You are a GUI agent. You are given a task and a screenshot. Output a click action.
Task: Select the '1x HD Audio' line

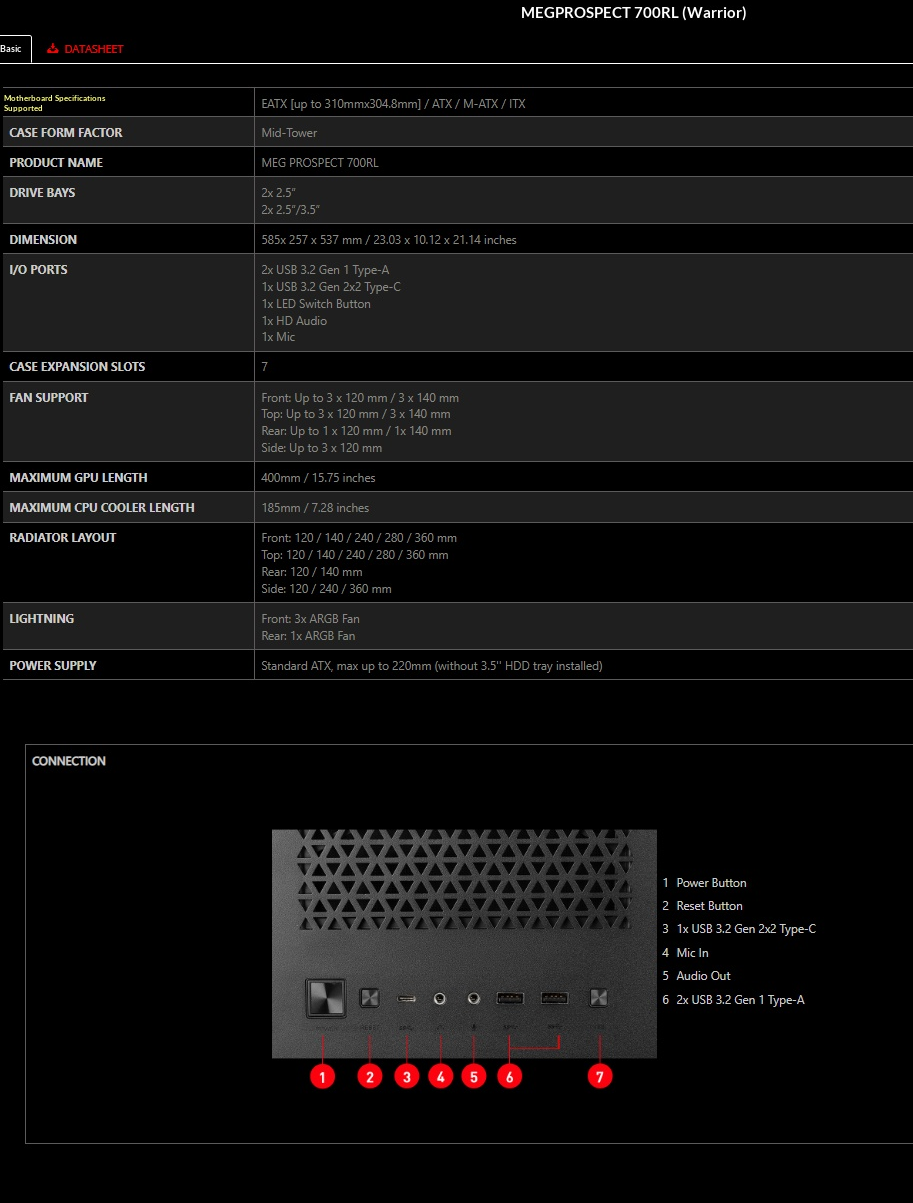(294, 321)
